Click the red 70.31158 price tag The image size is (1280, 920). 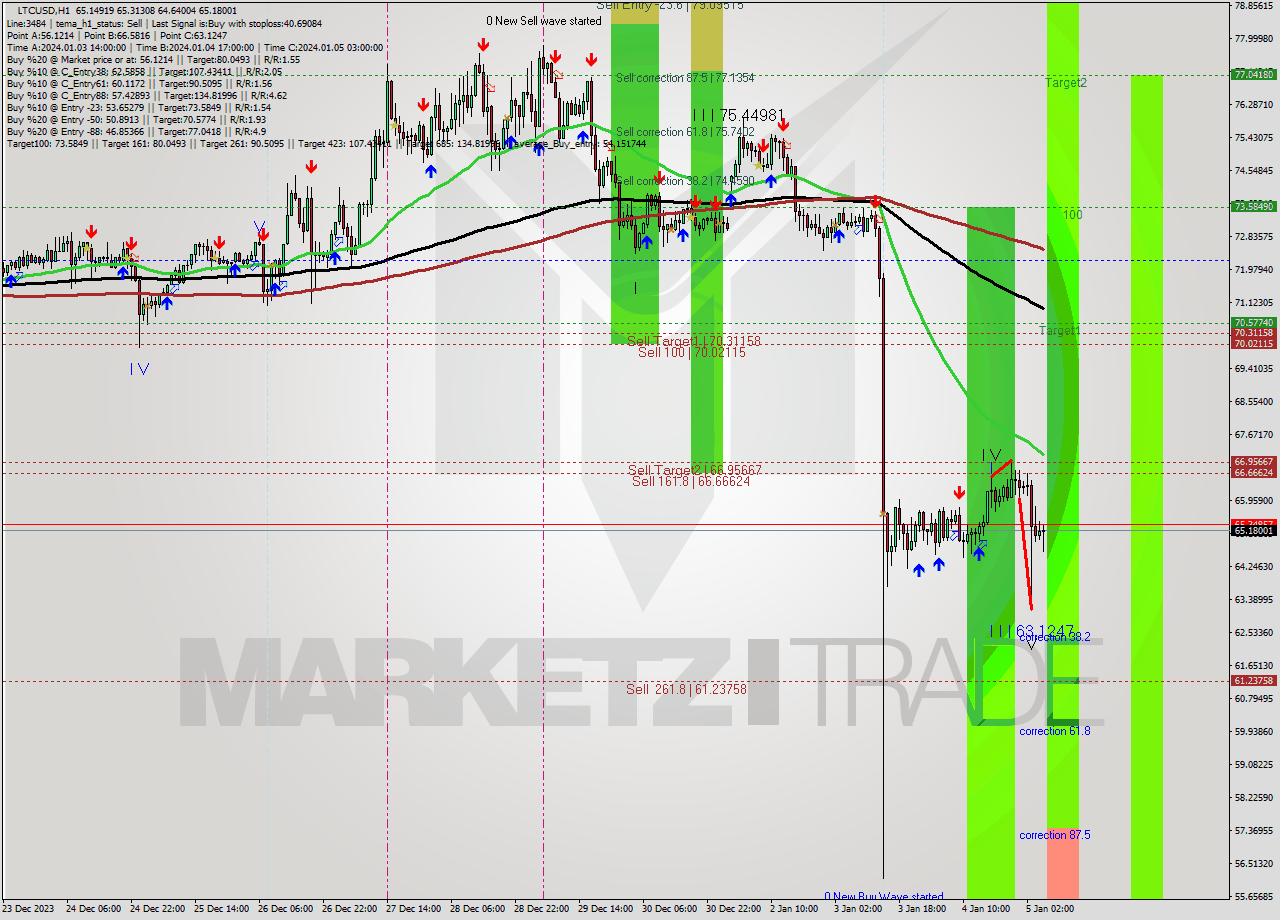click(1254, 332)
